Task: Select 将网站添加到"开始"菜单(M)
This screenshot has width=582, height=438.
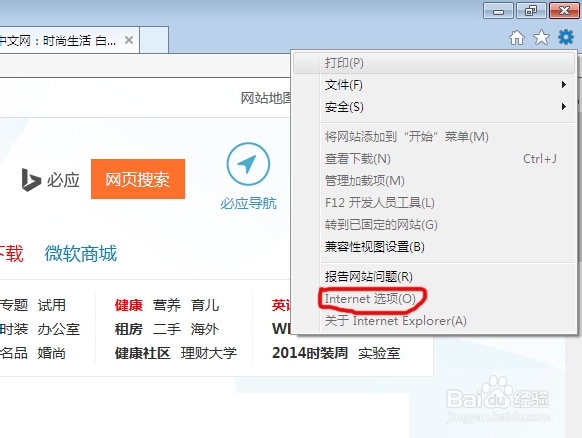Action: tap(434, 137)
